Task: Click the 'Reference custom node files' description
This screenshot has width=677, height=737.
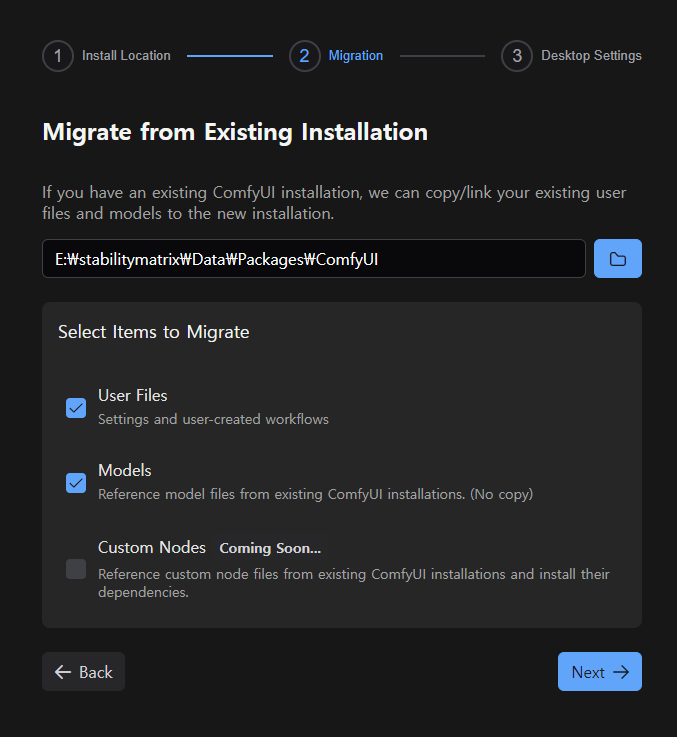Action: pos(354,583)
